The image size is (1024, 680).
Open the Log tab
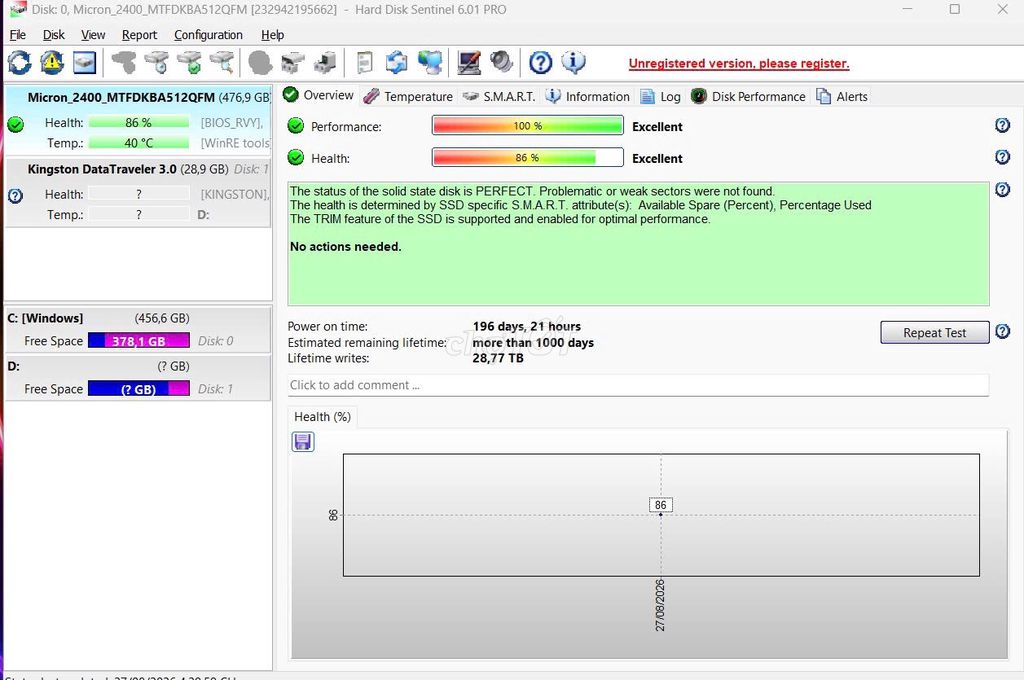660,96
